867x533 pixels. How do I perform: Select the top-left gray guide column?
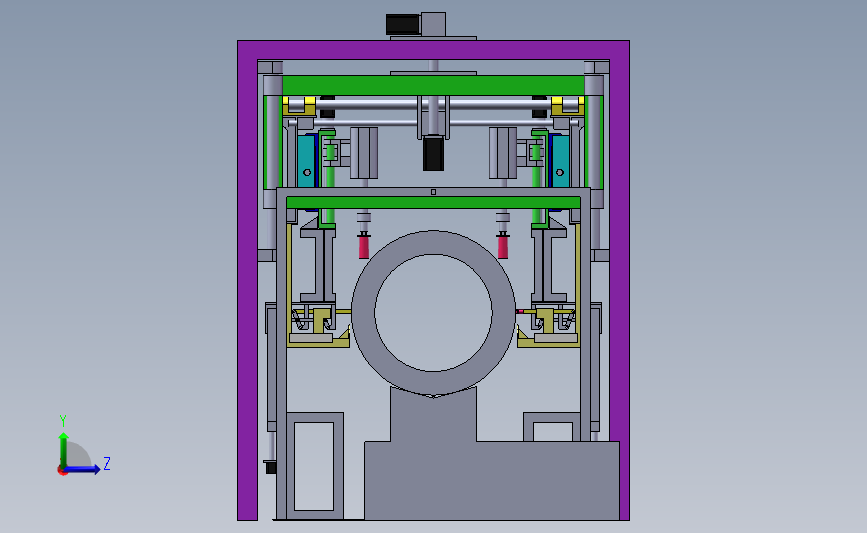[273, 141]
